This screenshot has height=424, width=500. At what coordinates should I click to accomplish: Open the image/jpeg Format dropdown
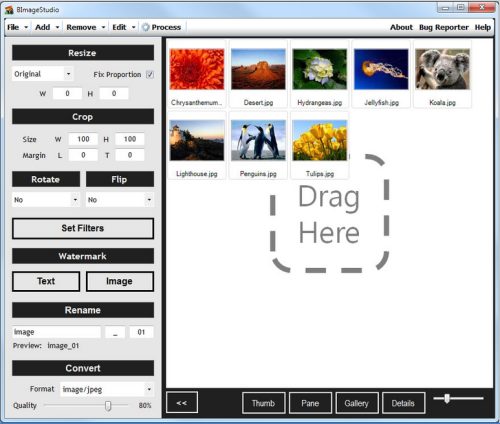click(x=107, y=389)
